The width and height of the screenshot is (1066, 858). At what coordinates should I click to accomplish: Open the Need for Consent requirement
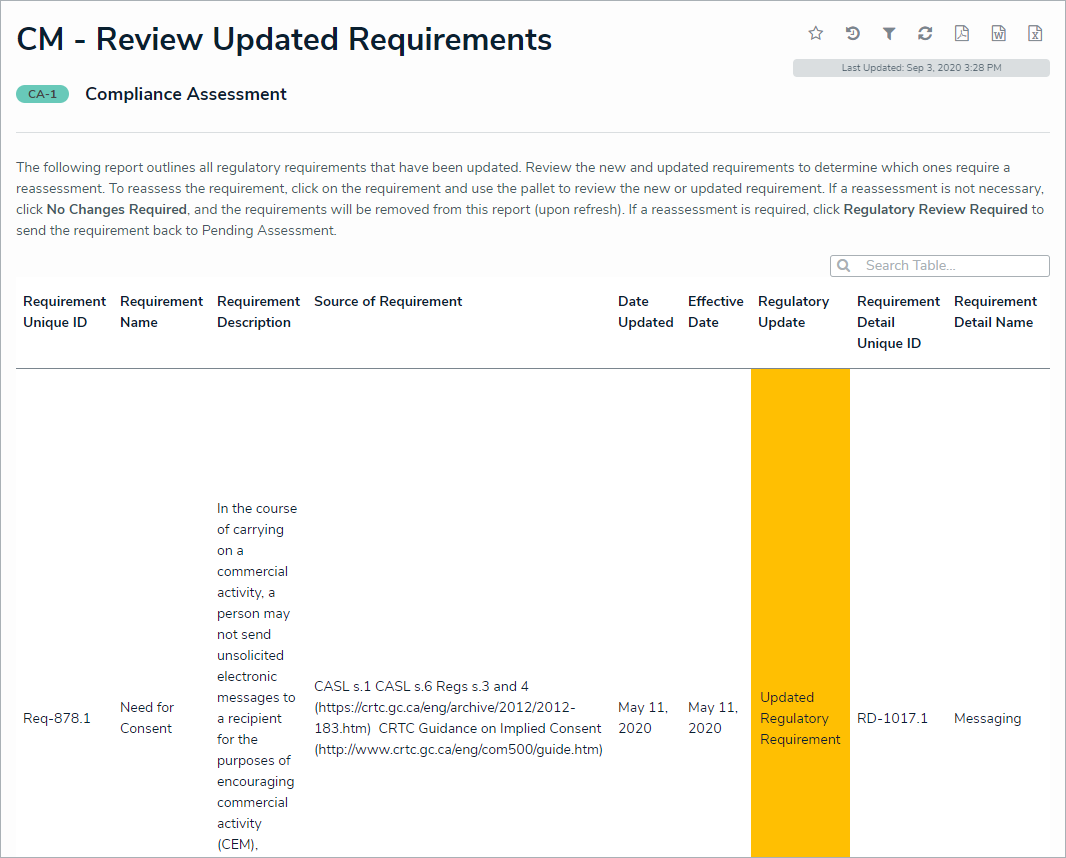coord(147,718)
